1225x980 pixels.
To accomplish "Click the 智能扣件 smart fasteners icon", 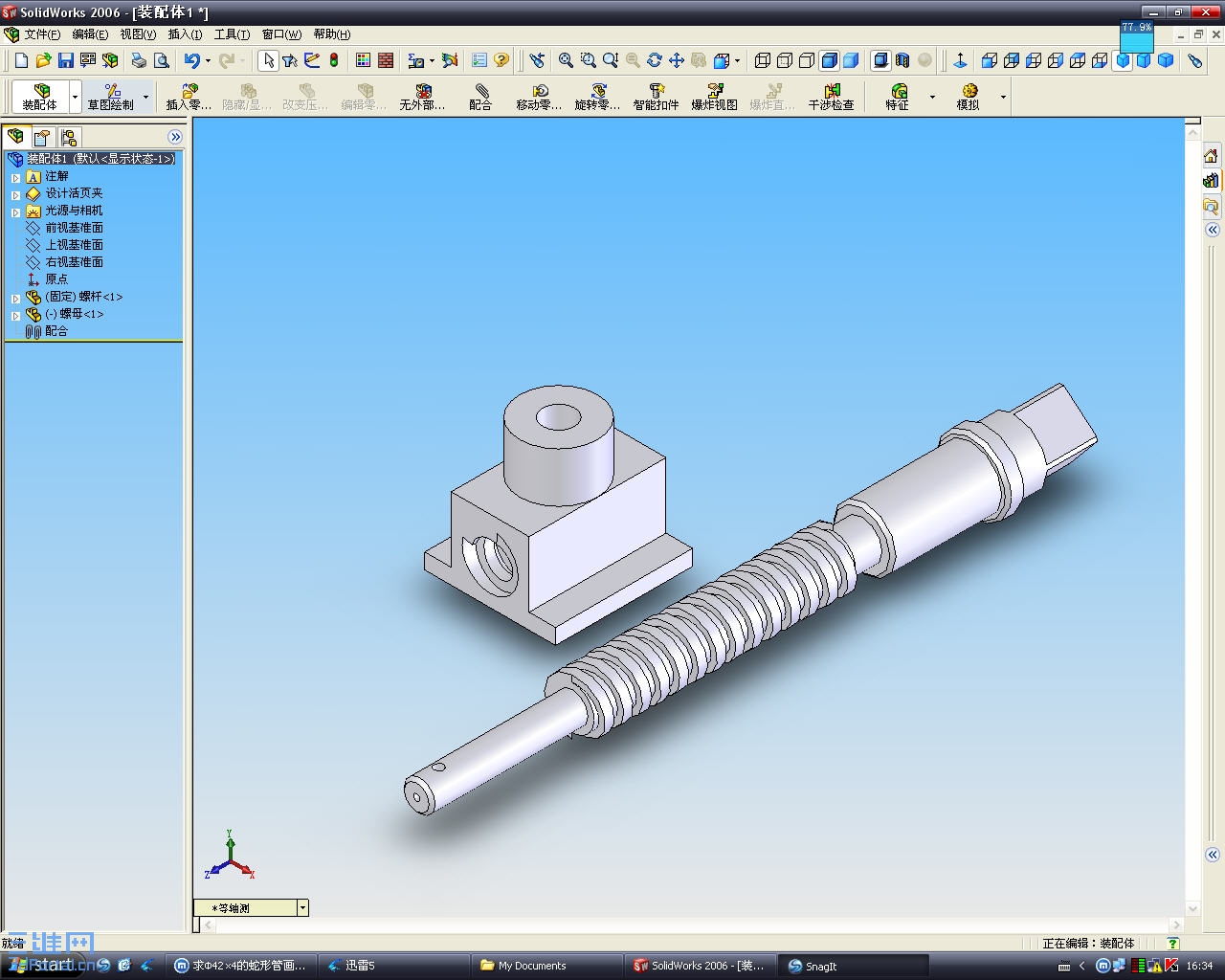I will click(656, 97).
